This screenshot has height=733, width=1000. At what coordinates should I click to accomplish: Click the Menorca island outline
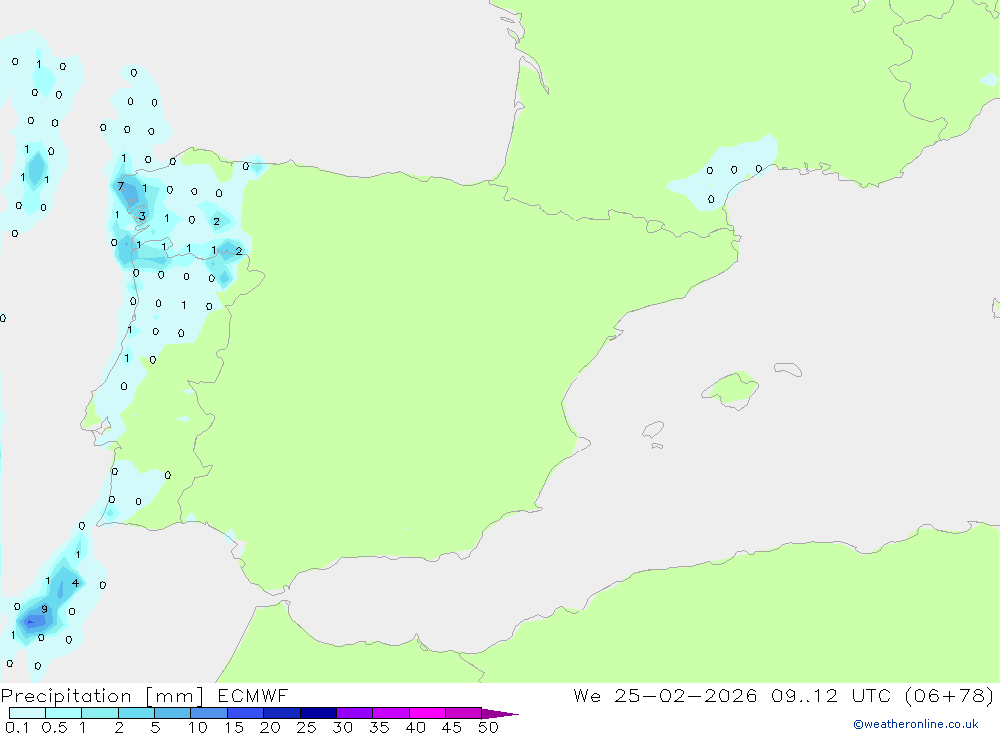tap(788, 370)
